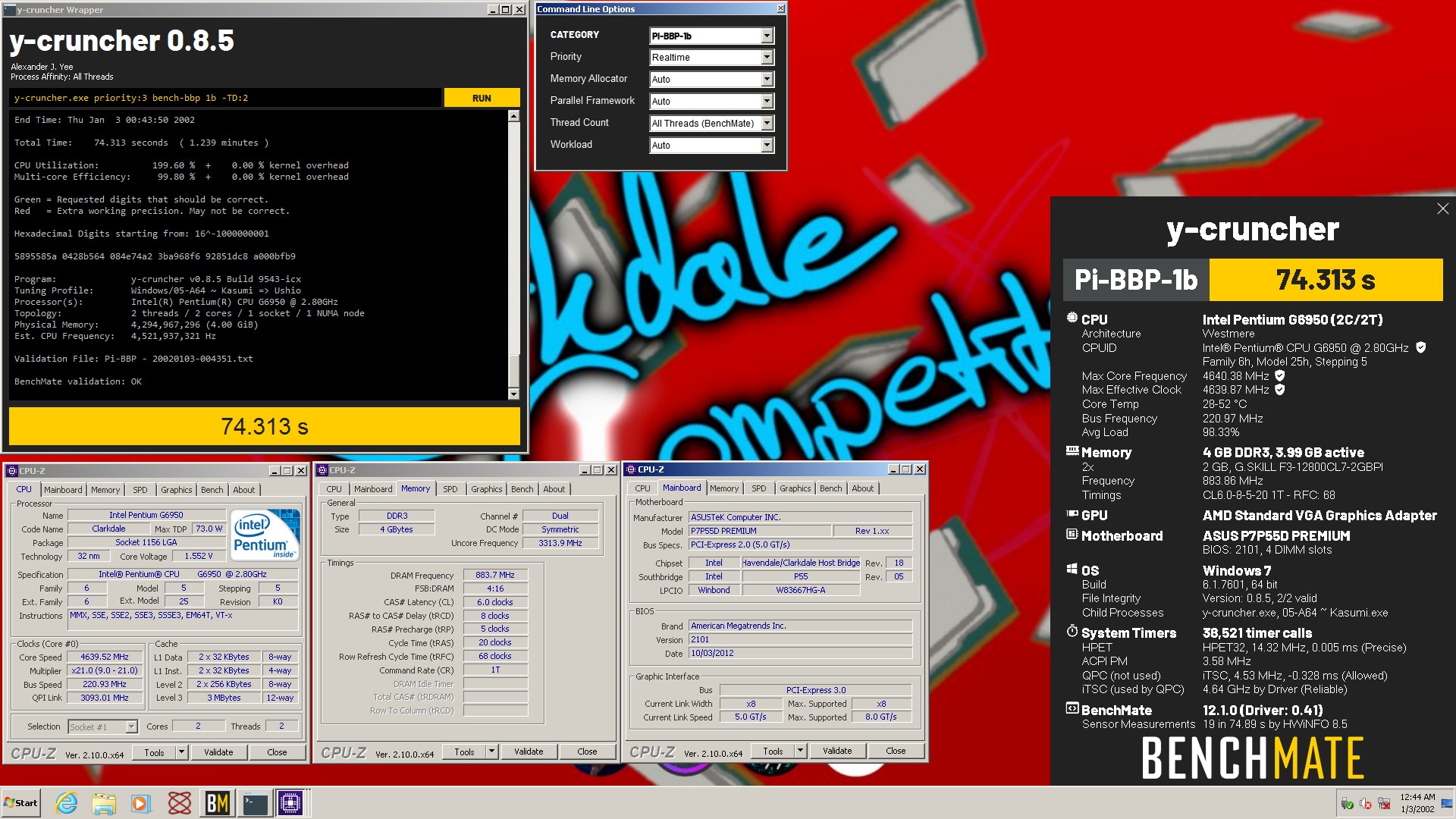Click Close button in the middle CPU-Z window
The image size is (1456, 819).
[587, 752]
